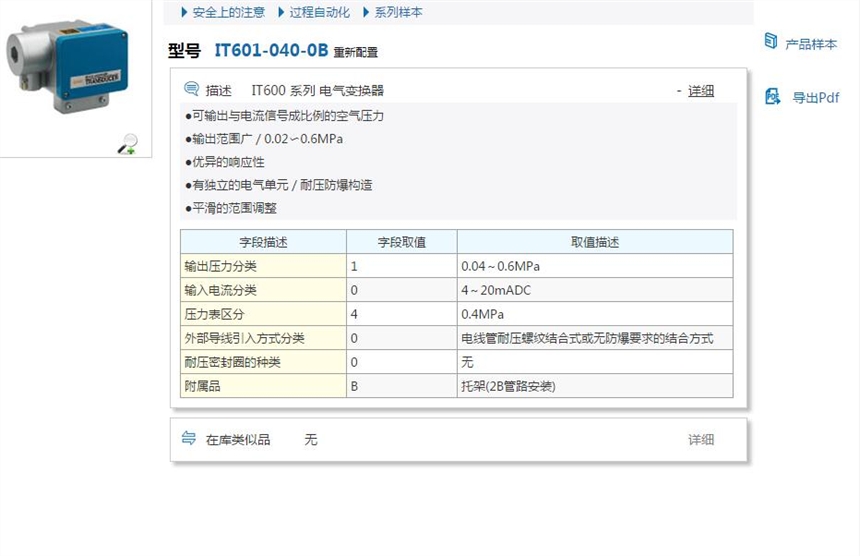Click the 导出Pdf text label
This screenshot has height=556, width=860.
click(815, 98)
